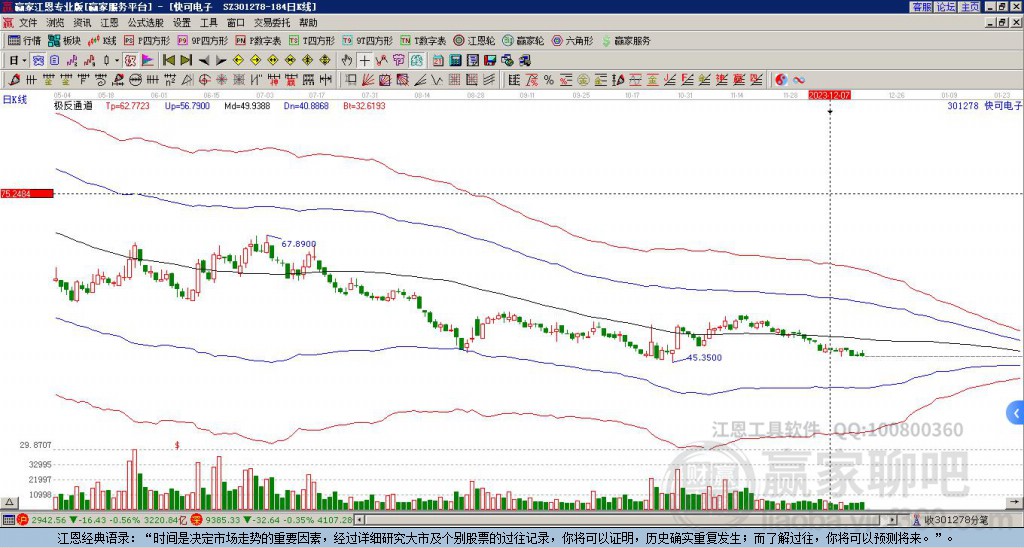Image resolution: width=1024 pixels, height=548 pixels.
Task: Open the 设置 menu
Action: pyautogui.click(x=182, y=23)
